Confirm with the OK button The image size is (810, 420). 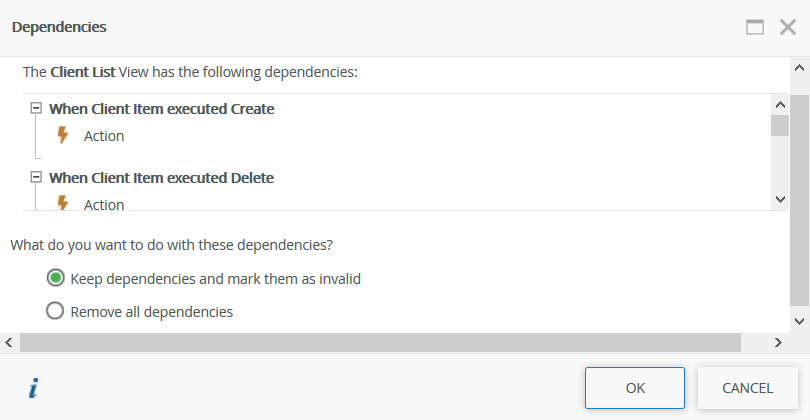click(635, 388)
